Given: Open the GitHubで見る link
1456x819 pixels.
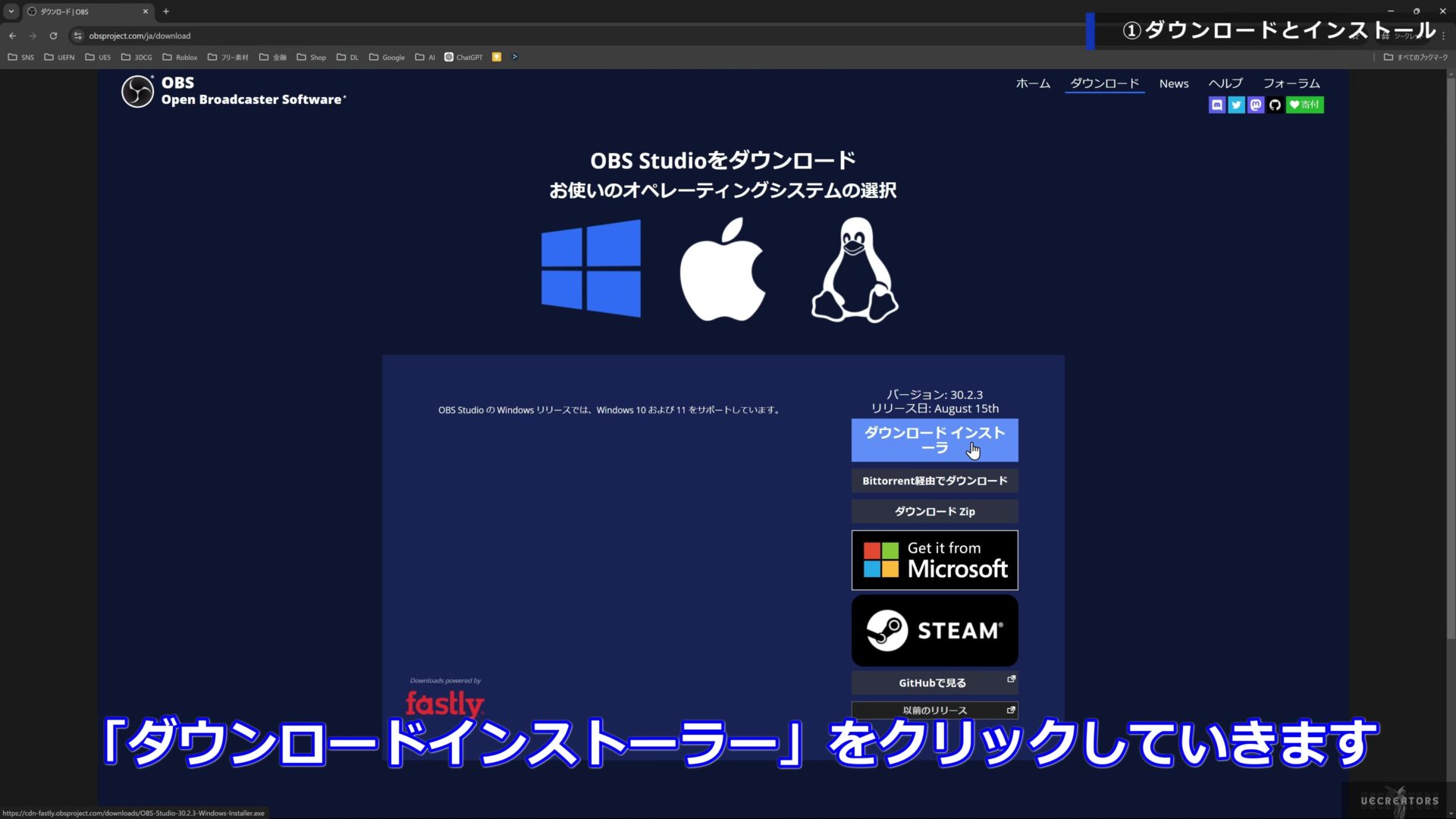Looking at the screenshot, I should 934,682.
